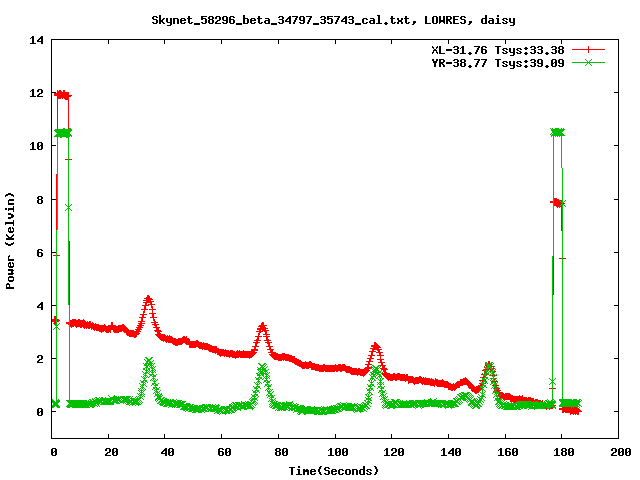Click the x-axis tick label '200'
Image resolution: width=640 pixels, height=480 pixels.
click(620, 452)
